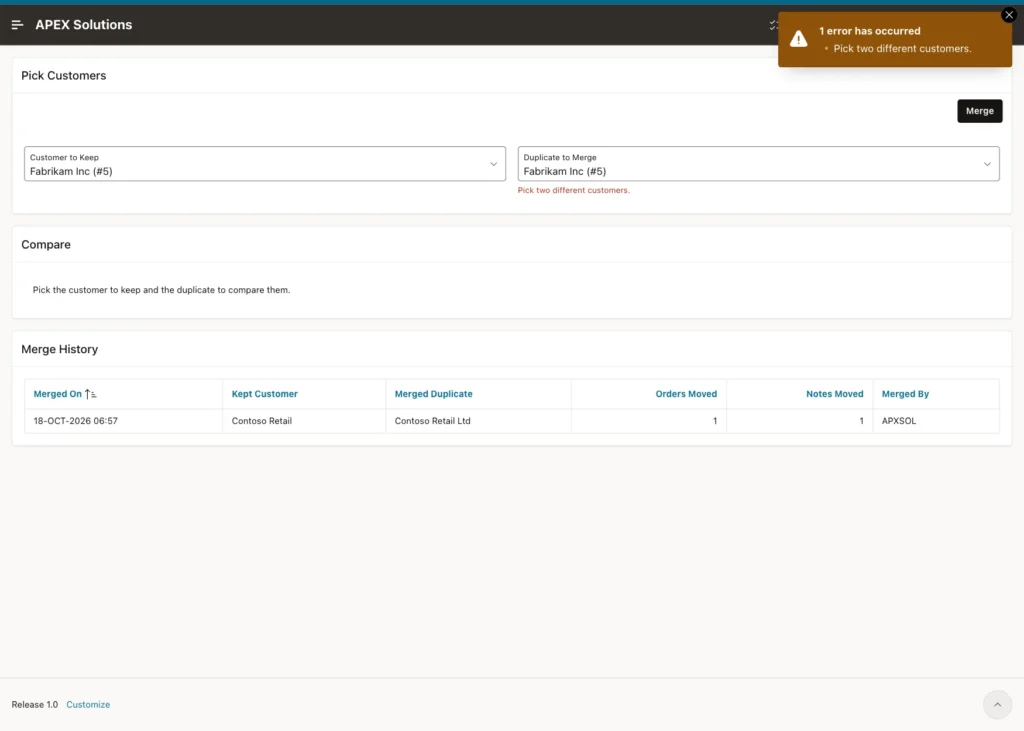Image resolution: width=1024 pixels, height=731 pixels.
Task: Click the Customize link in footer
Action: tap(88, 704)
